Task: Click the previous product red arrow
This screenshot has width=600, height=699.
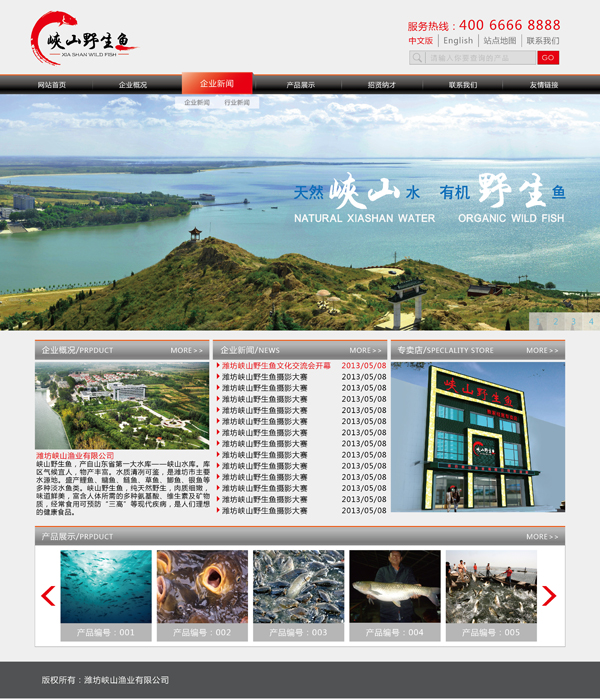Action: pyautogui.click(x=48, y=596)
